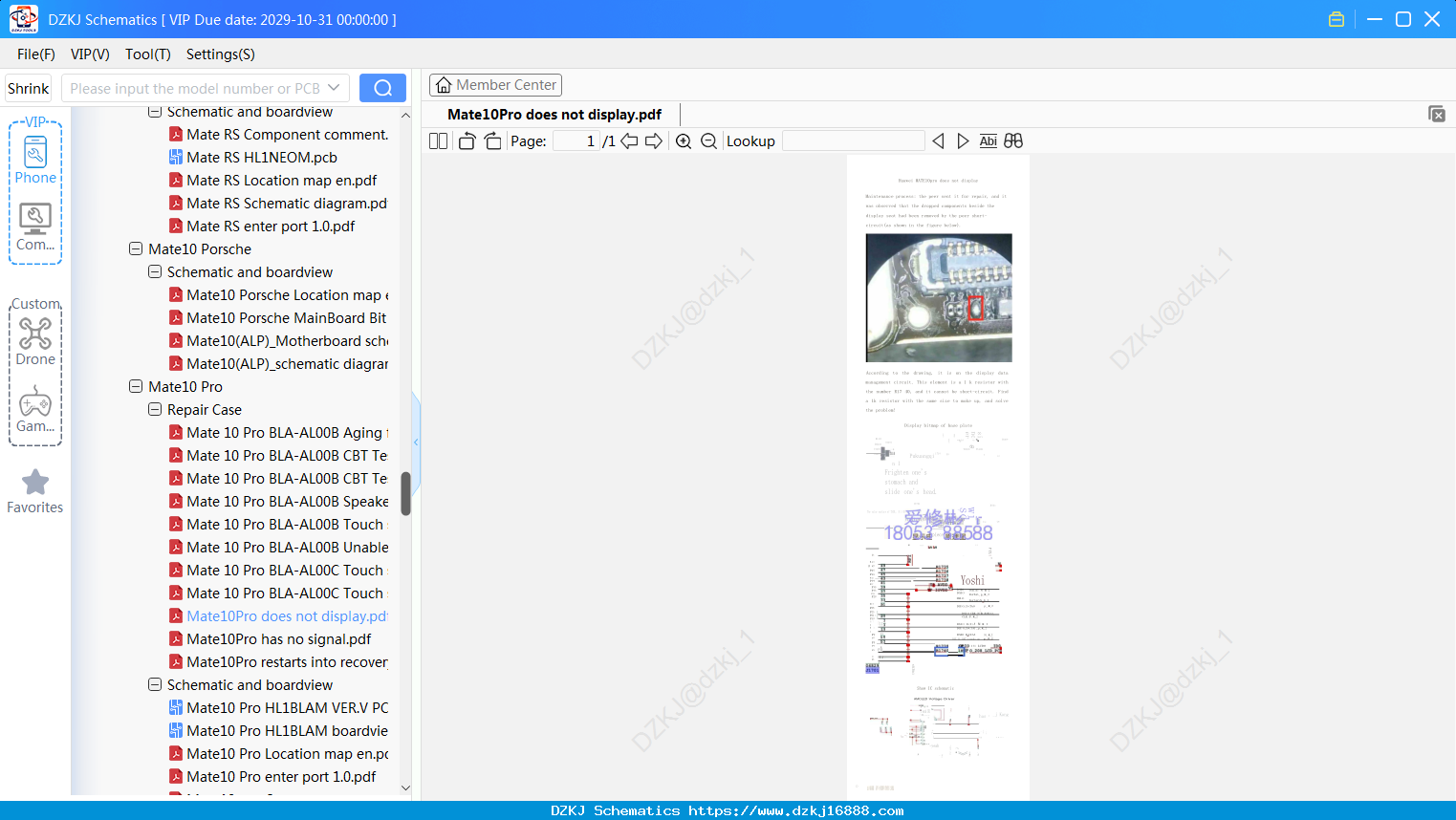Open the model number dropdown arrow
The height and width of the screenshot is (820, 1456).
pos(334,88)
